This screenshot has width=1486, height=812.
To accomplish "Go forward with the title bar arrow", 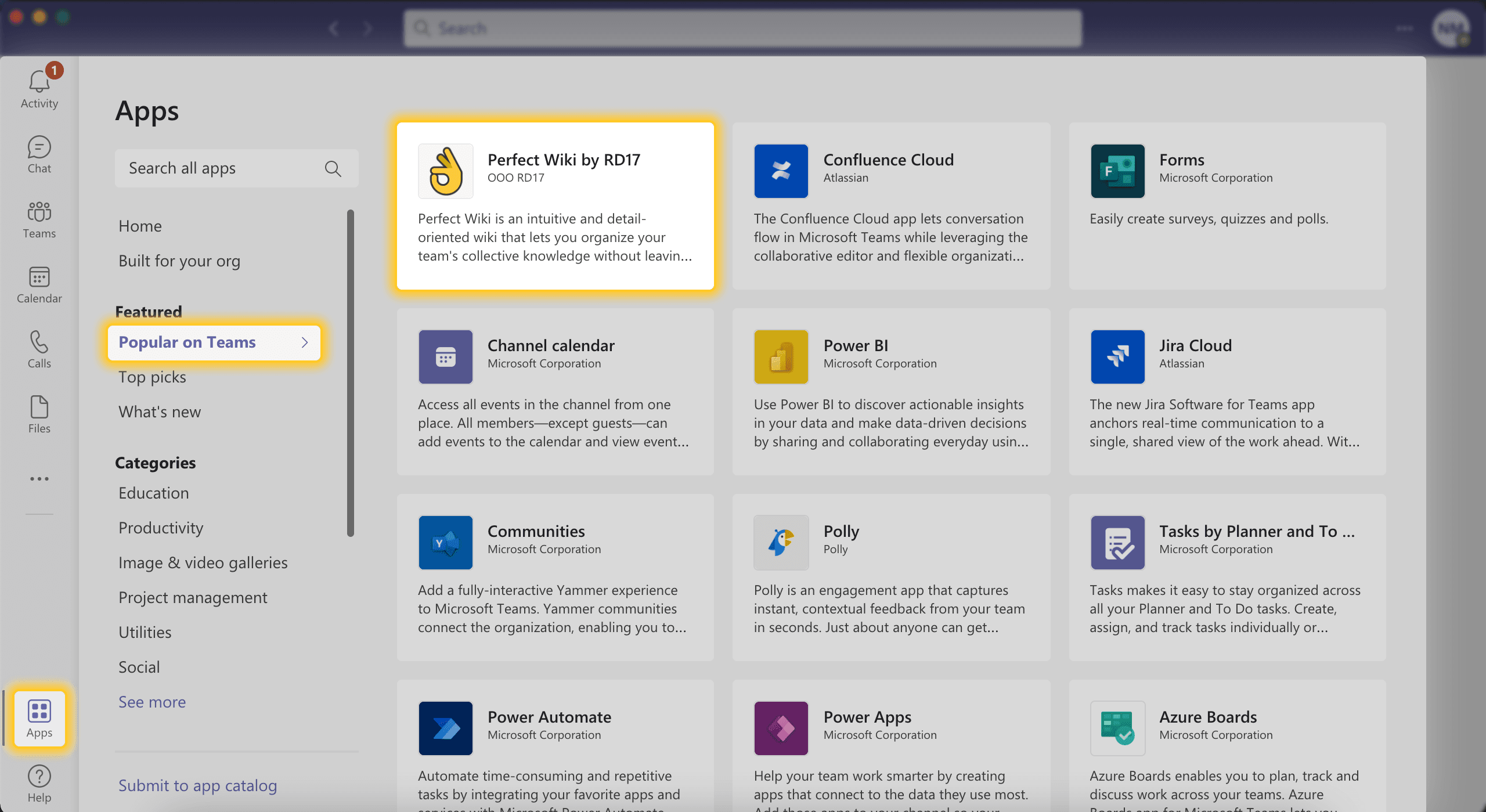I will pos(367,28).
